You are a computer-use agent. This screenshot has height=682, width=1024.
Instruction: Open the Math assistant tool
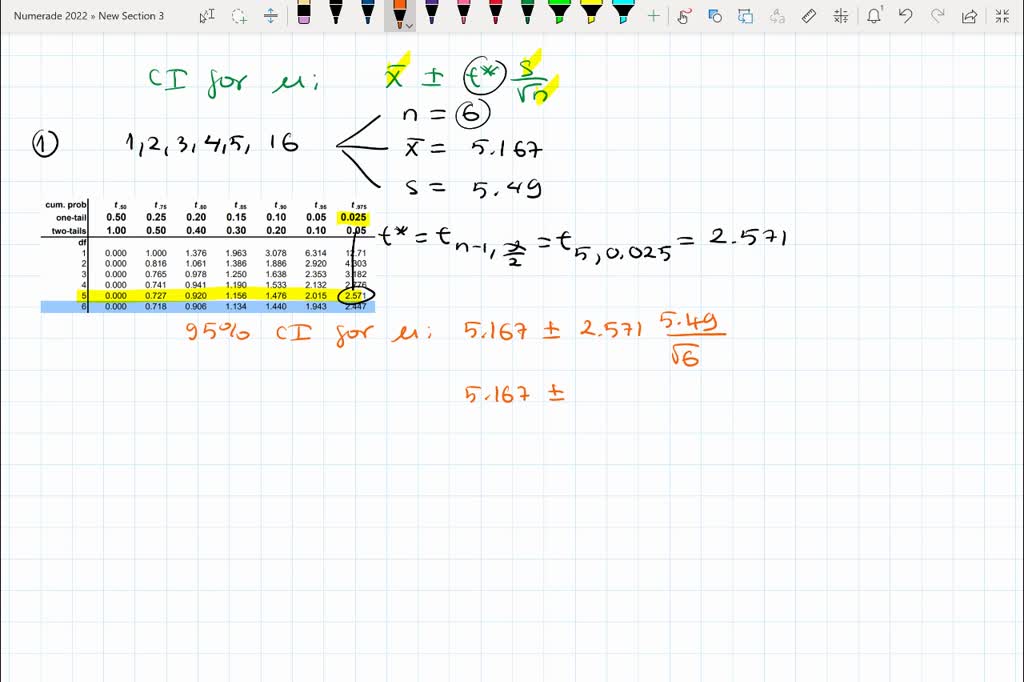(840, 16)
